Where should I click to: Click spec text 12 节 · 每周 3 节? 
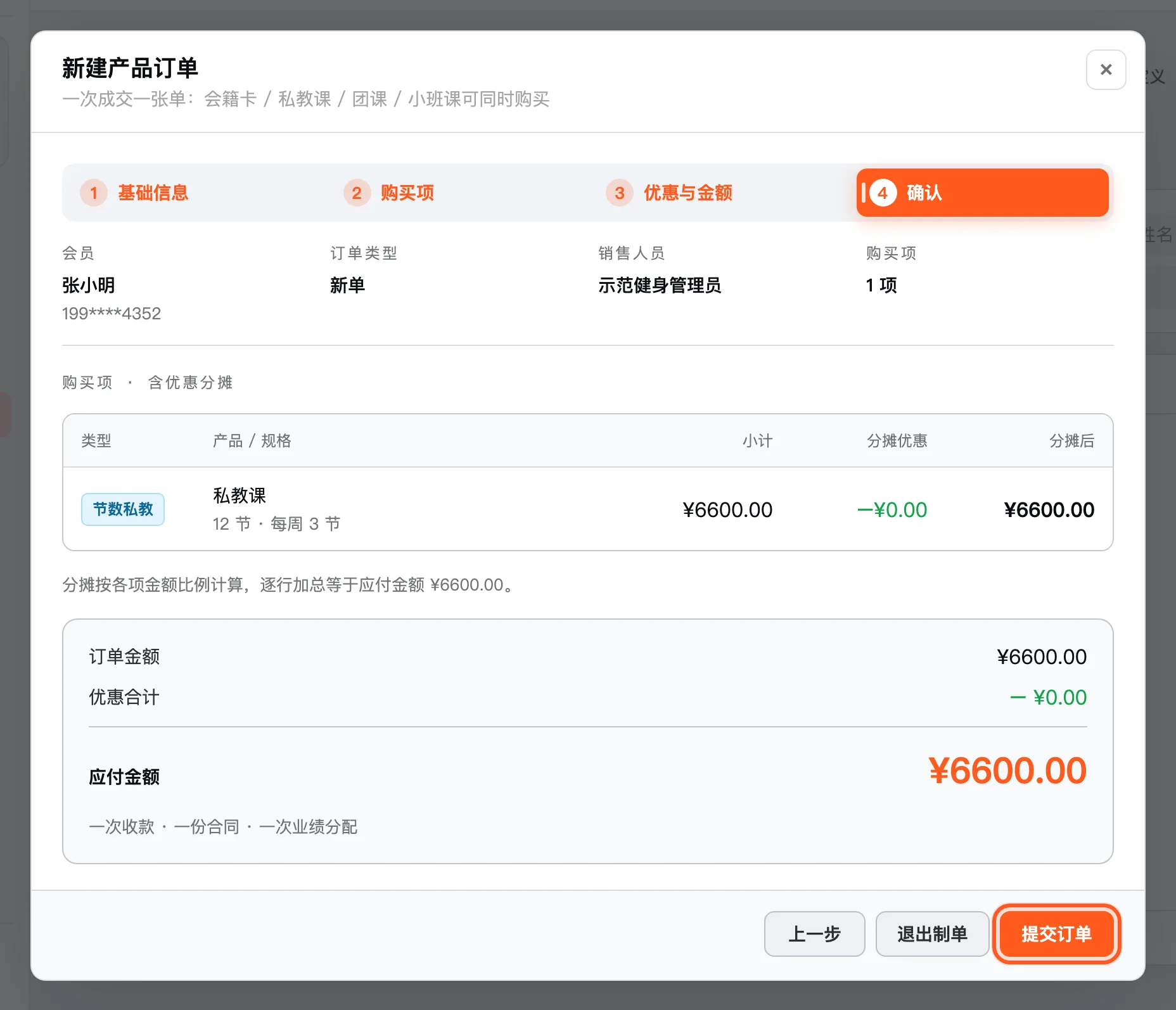click(x=277, y=524)
